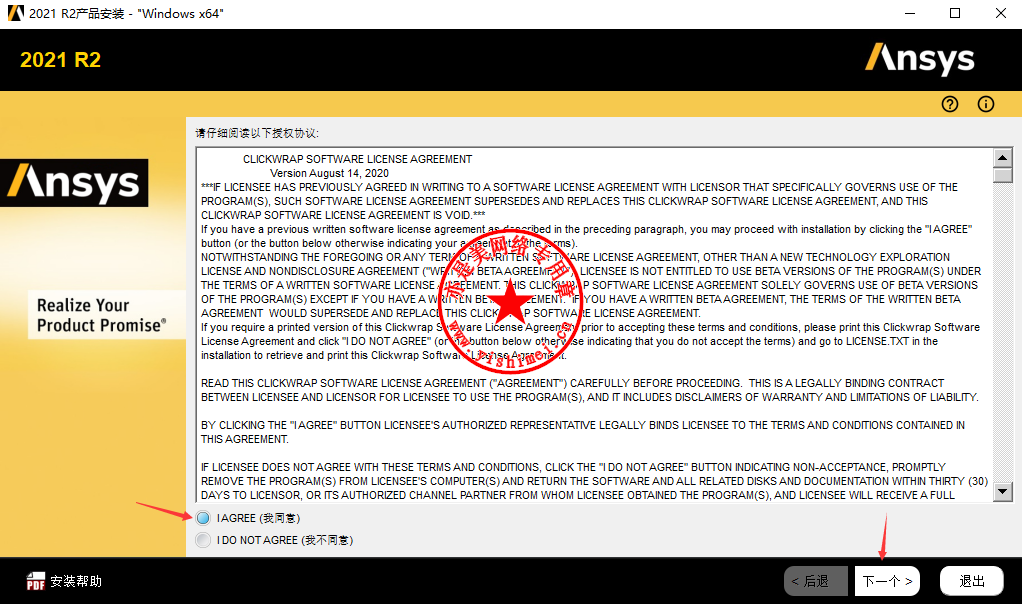Maximize the installer window
This screenshot has width=1022, height=604.
[955, 13]
